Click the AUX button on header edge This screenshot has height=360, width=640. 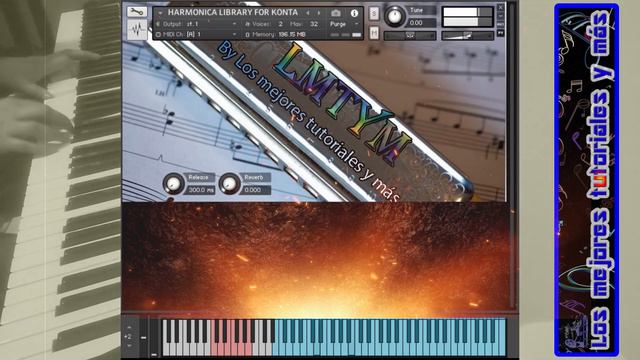[500, 24]
